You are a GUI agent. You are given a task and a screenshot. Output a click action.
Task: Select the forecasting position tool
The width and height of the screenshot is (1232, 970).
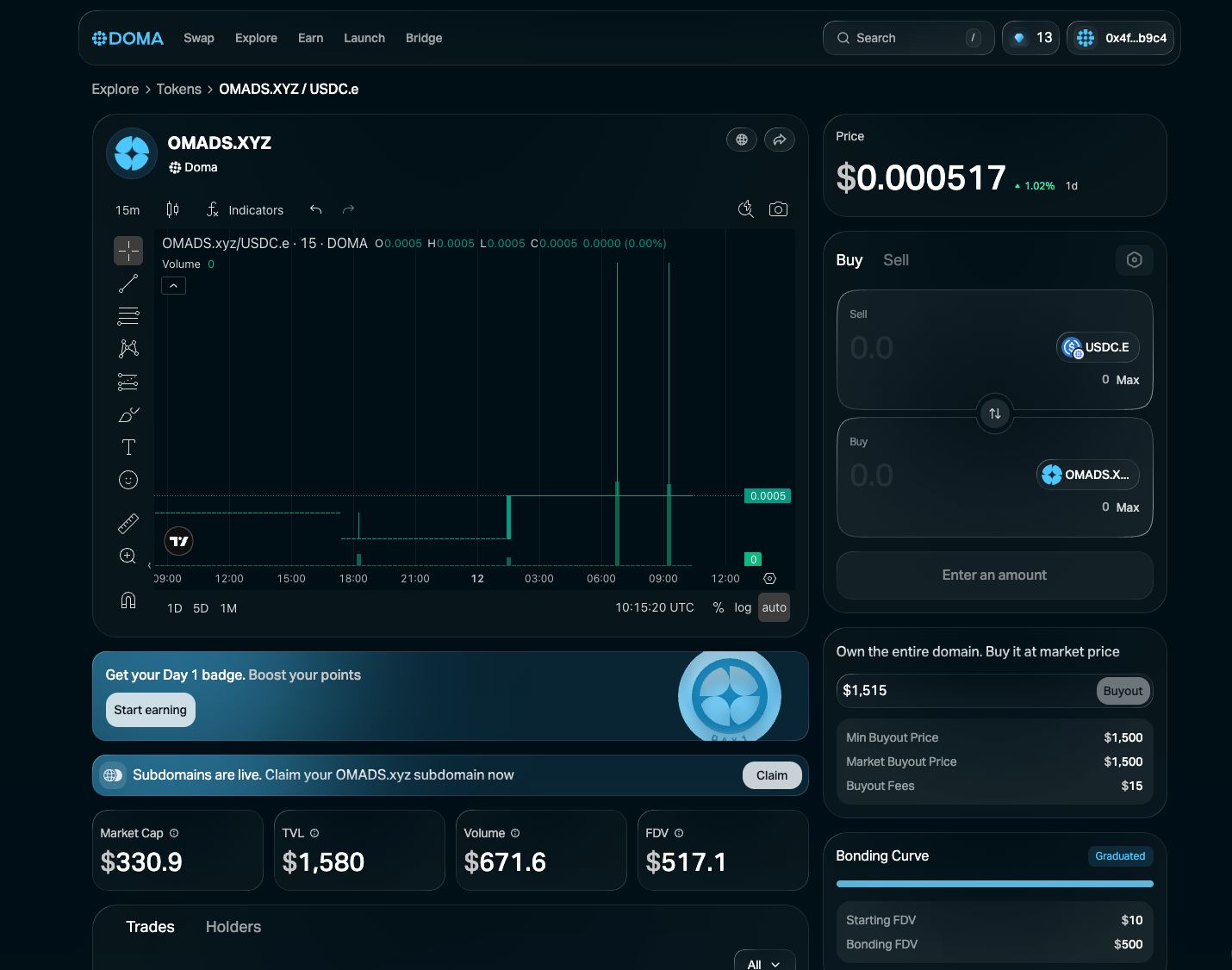tap(128, 382)
